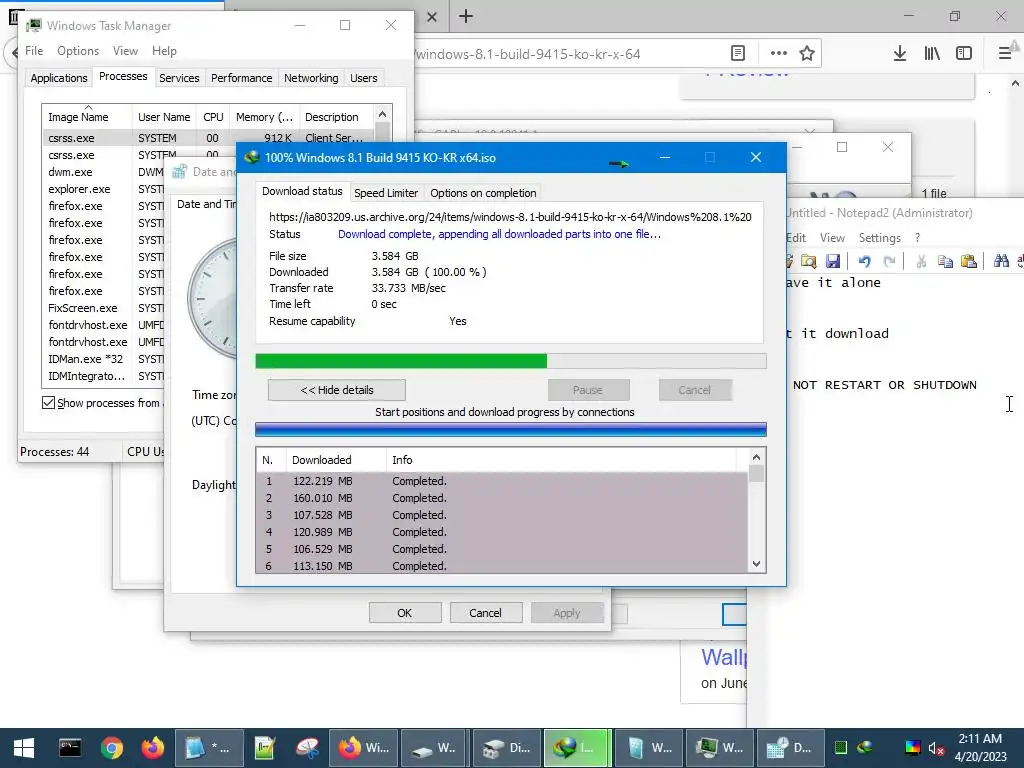Open Notepad2 View menu
The height and width of the screenshot is (768, 1024).
pyautogui.click(x=832, y=238)
